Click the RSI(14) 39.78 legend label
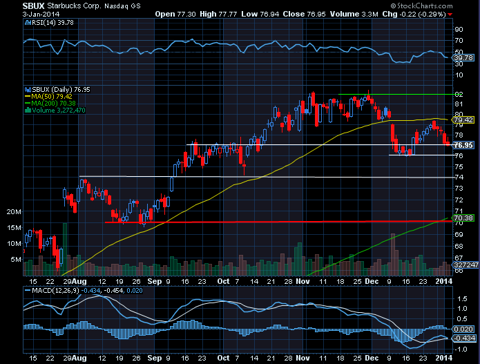This screenshot has height=364, width=480. coord(52,23)
